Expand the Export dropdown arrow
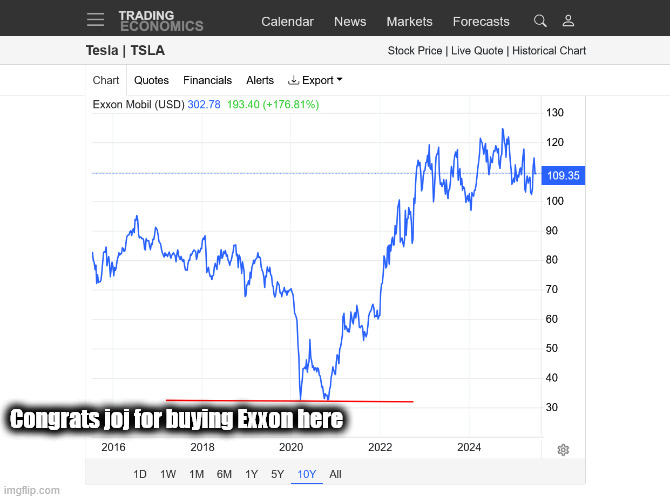The image size is (670, 499). (340, 79)
